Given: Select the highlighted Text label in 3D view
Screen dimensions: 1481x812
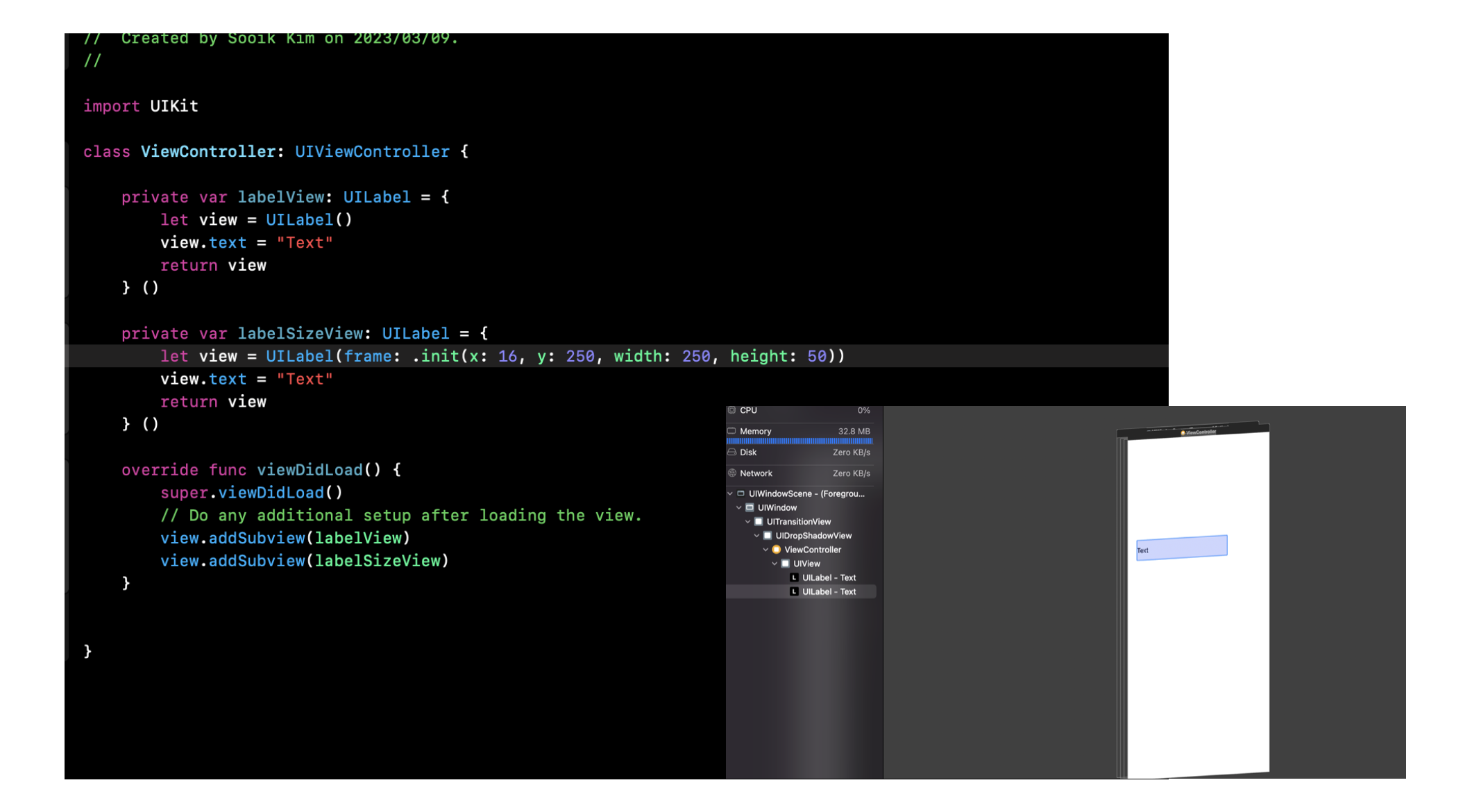Looking at the screenshot, I should click(1181, 548).
